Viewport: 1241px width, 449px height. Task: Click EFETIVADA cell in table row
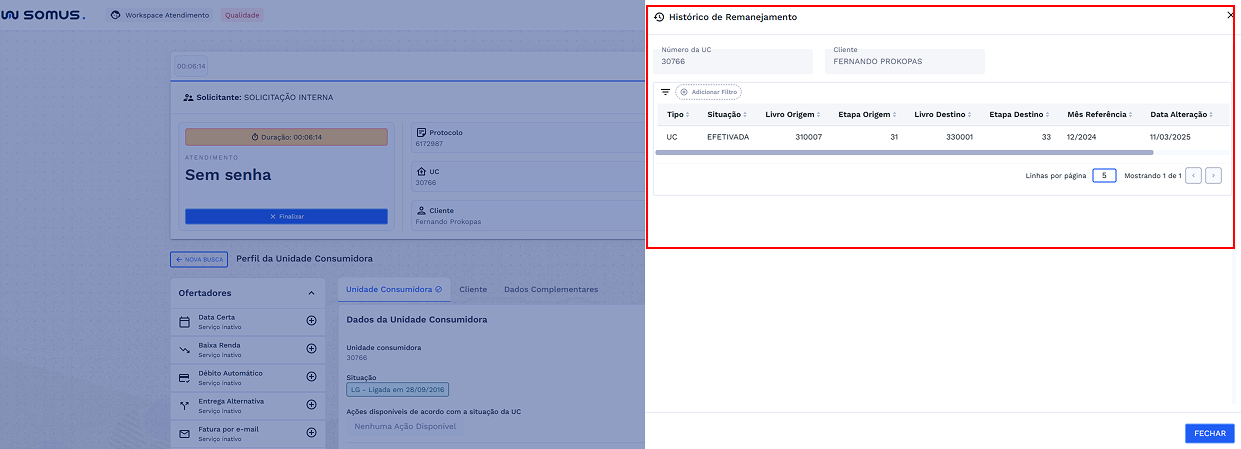coord(728,137)
